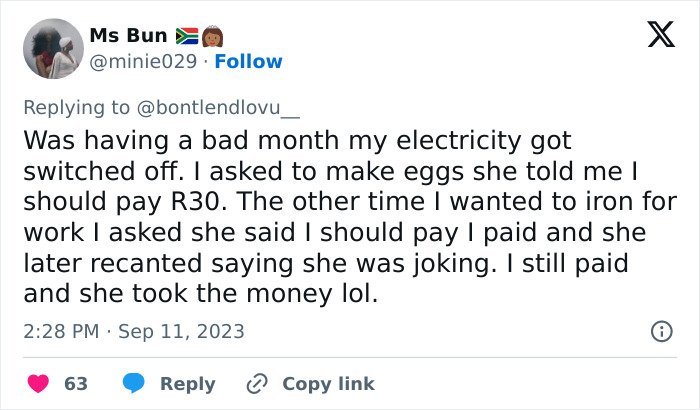Viewport: 700px width, 410px height.
Task: Open the Ms Bun display name
Action: point(128,37)
